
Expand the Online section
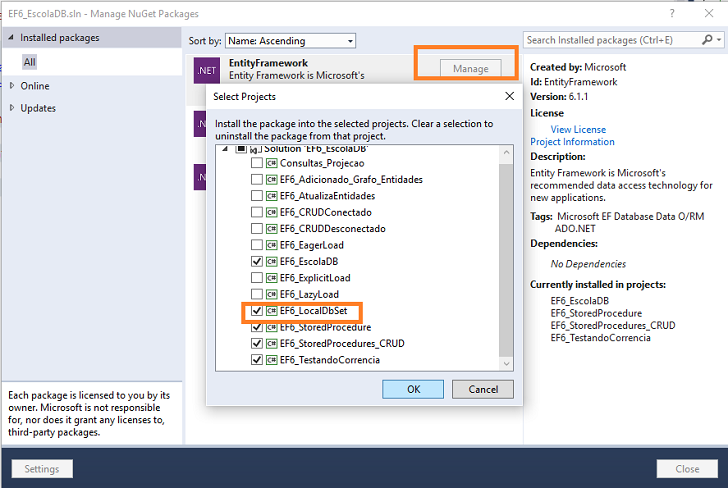pos(12,85)
